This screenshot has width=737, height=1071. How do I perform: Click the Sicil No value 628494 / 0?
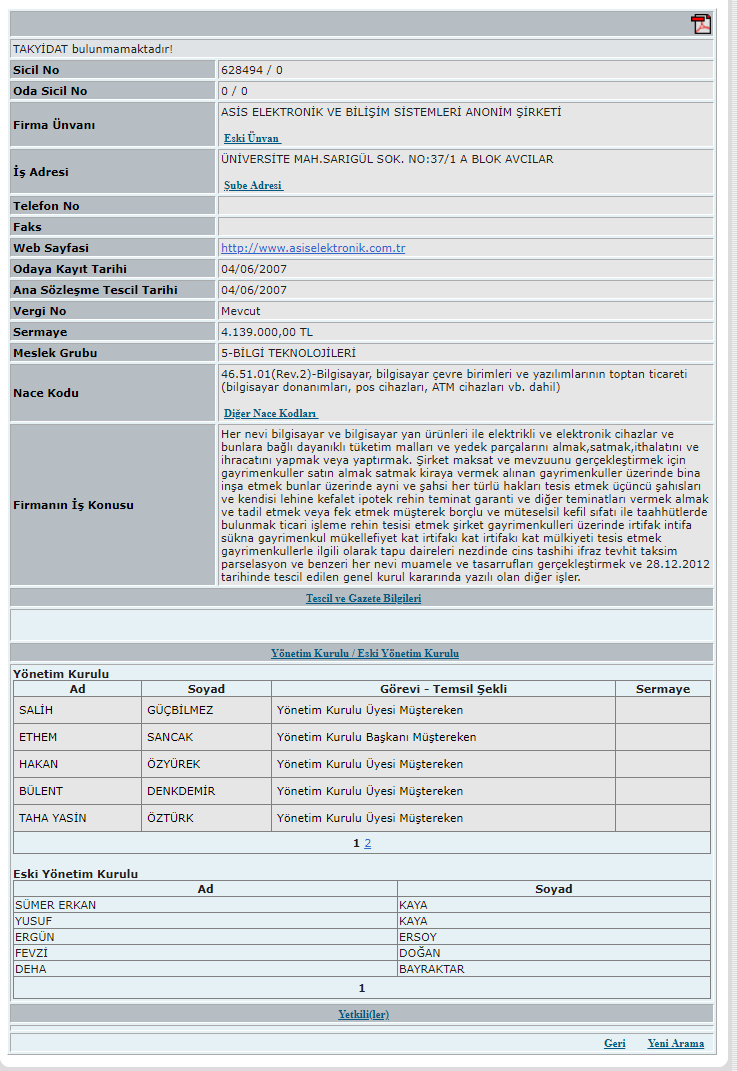(252, 70)
